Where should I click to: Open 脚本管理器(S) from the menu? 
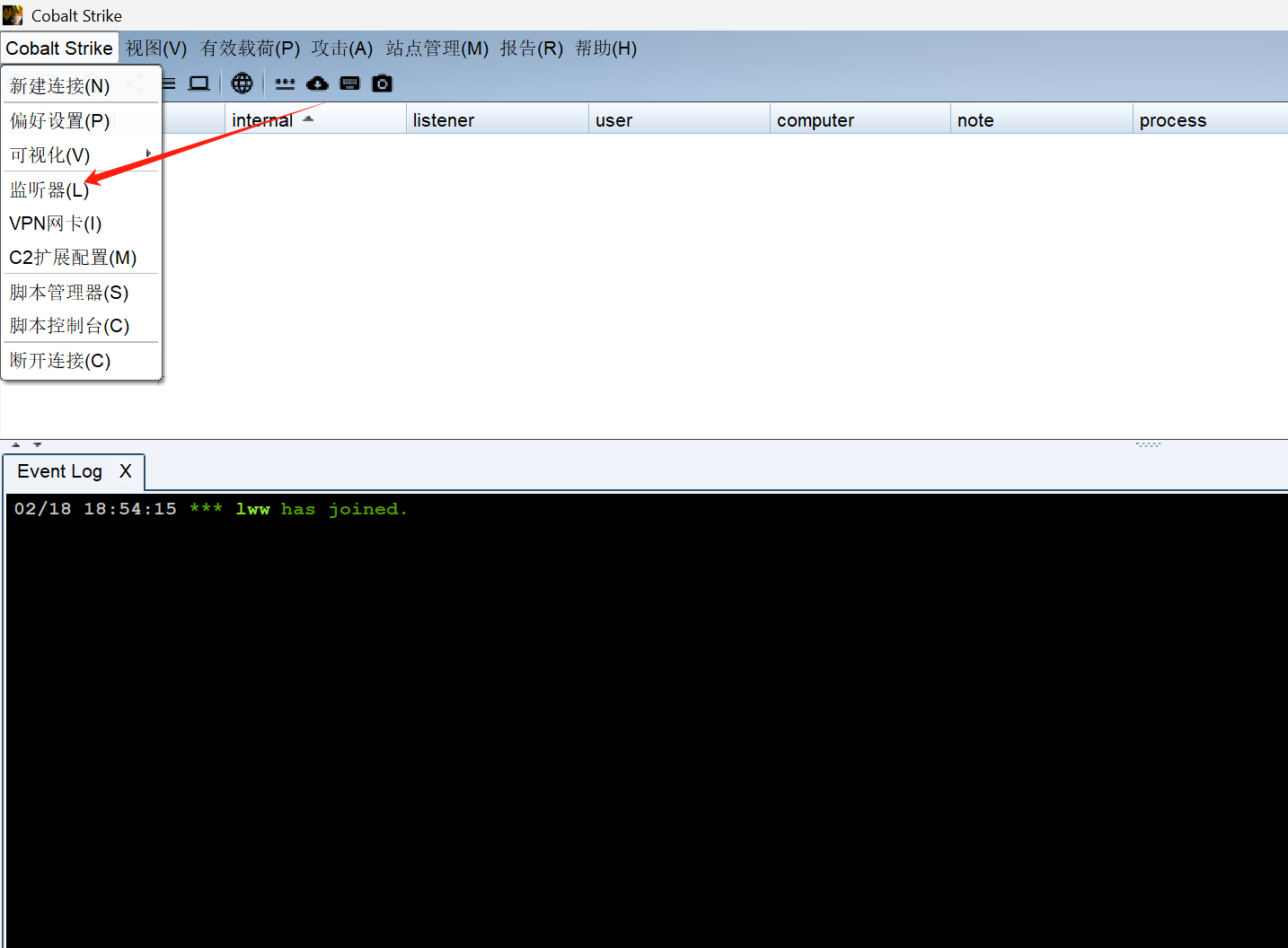pos(69,293)
